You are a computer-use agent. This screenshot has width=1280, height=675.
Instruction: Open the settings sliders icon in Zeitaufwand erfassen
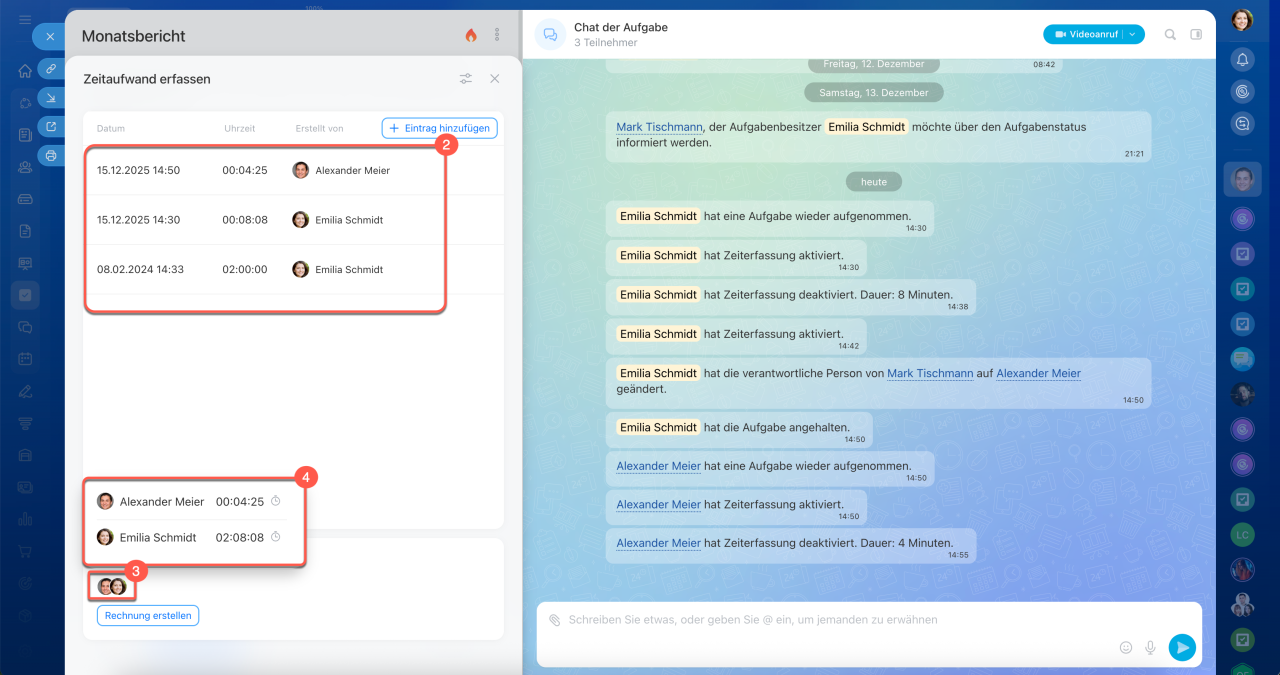pyautogui.click(x=466, y=79)
